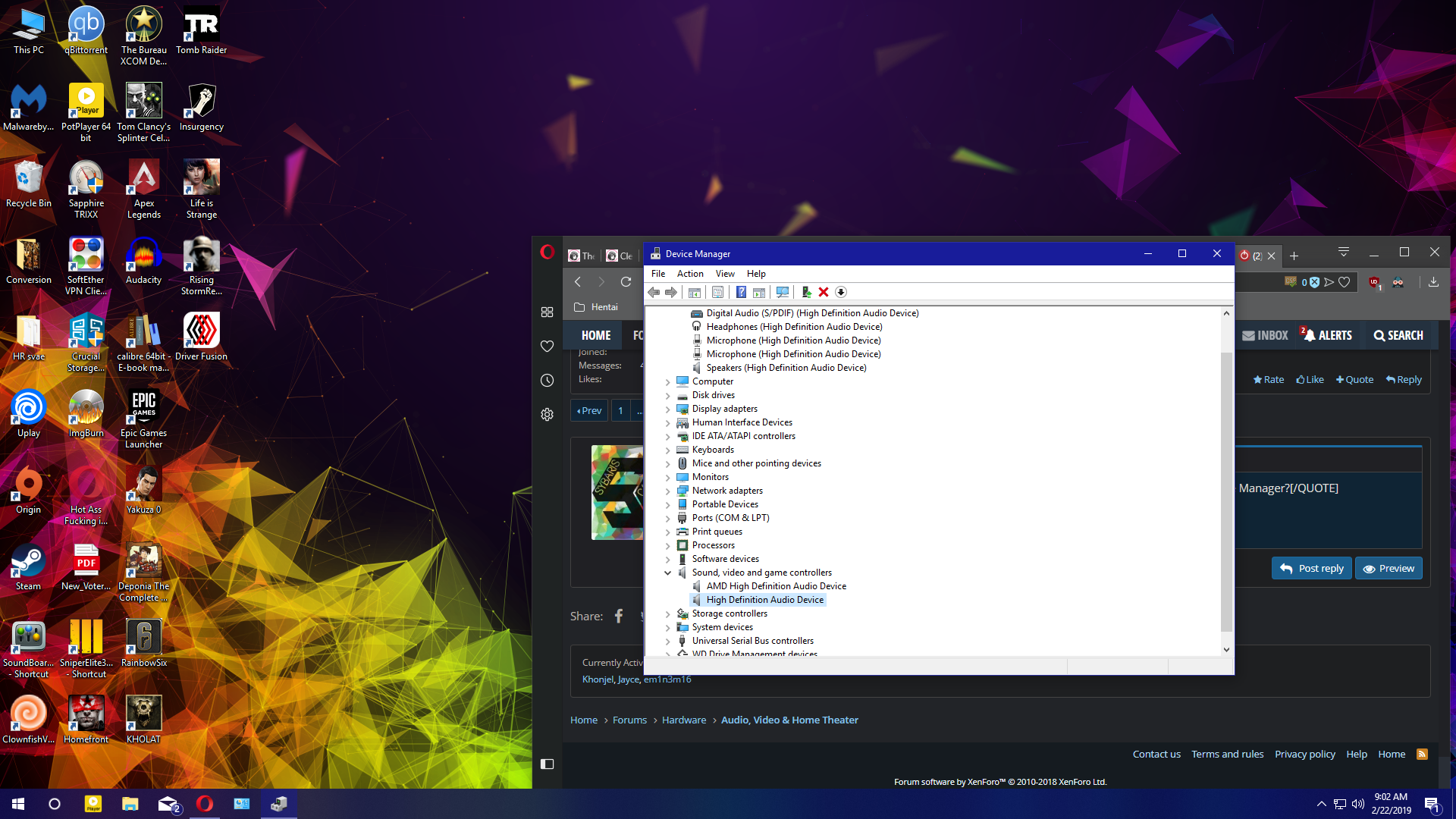Expand the Processors category

click(668, 546)
